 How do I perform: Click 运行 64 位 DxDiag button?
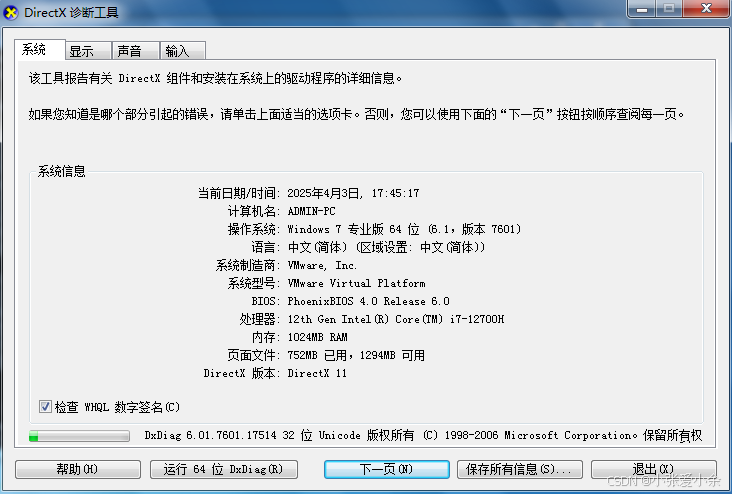pos(224,469)
